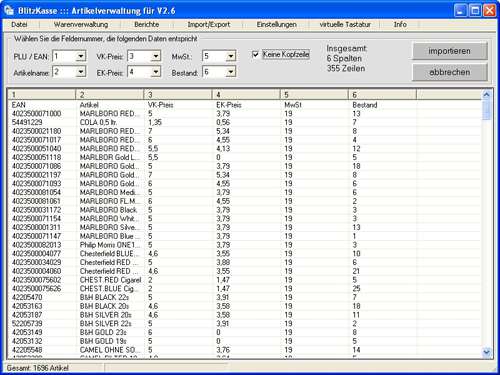Click 'CHEST.RED Cigarel' article cell
The height and width of the screenshot is (375, 500).
110,280
